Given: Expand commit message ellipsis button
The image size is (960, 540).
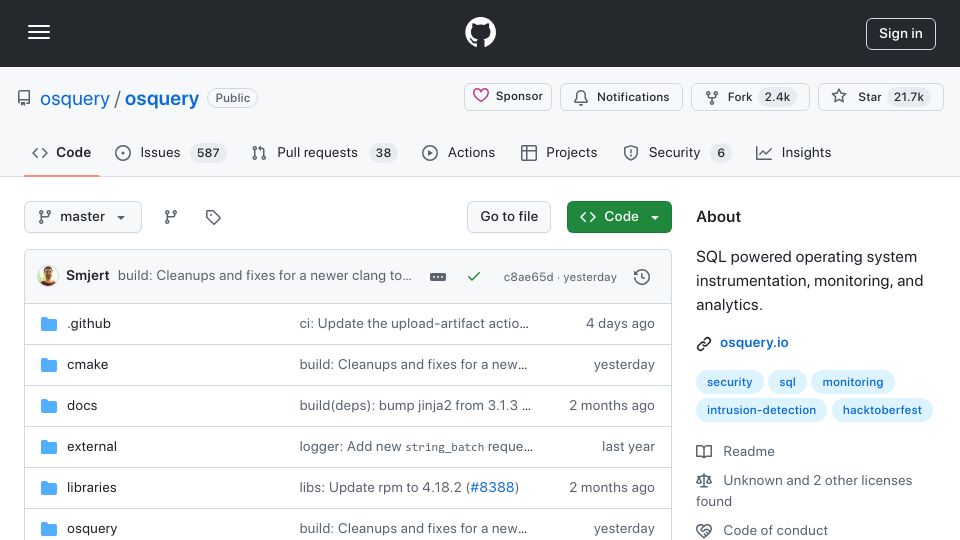Looking at the screenshot, I should pyautogui.click(x=438, y=277).
